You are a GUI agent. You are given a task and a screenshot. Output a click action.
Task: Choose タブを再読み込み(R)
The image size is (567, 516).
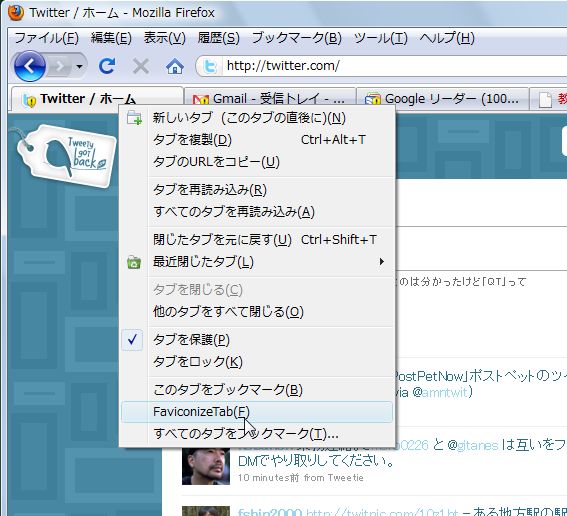pos(257,189)
